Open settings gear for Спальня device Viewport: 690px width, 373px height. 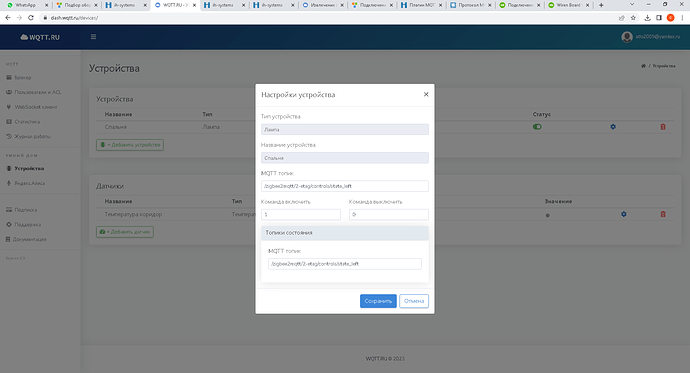point(613,127)
